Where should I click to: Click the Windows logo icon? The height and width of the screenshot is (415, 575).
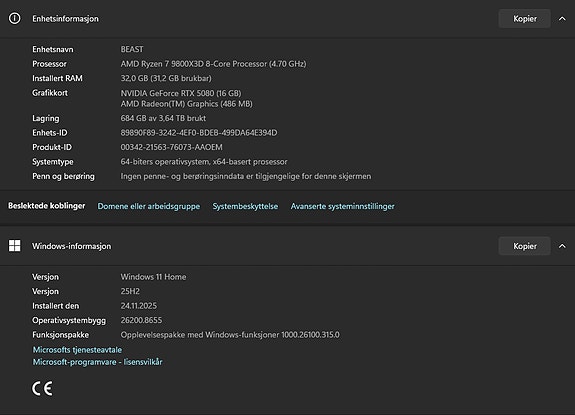pos(15,246)
